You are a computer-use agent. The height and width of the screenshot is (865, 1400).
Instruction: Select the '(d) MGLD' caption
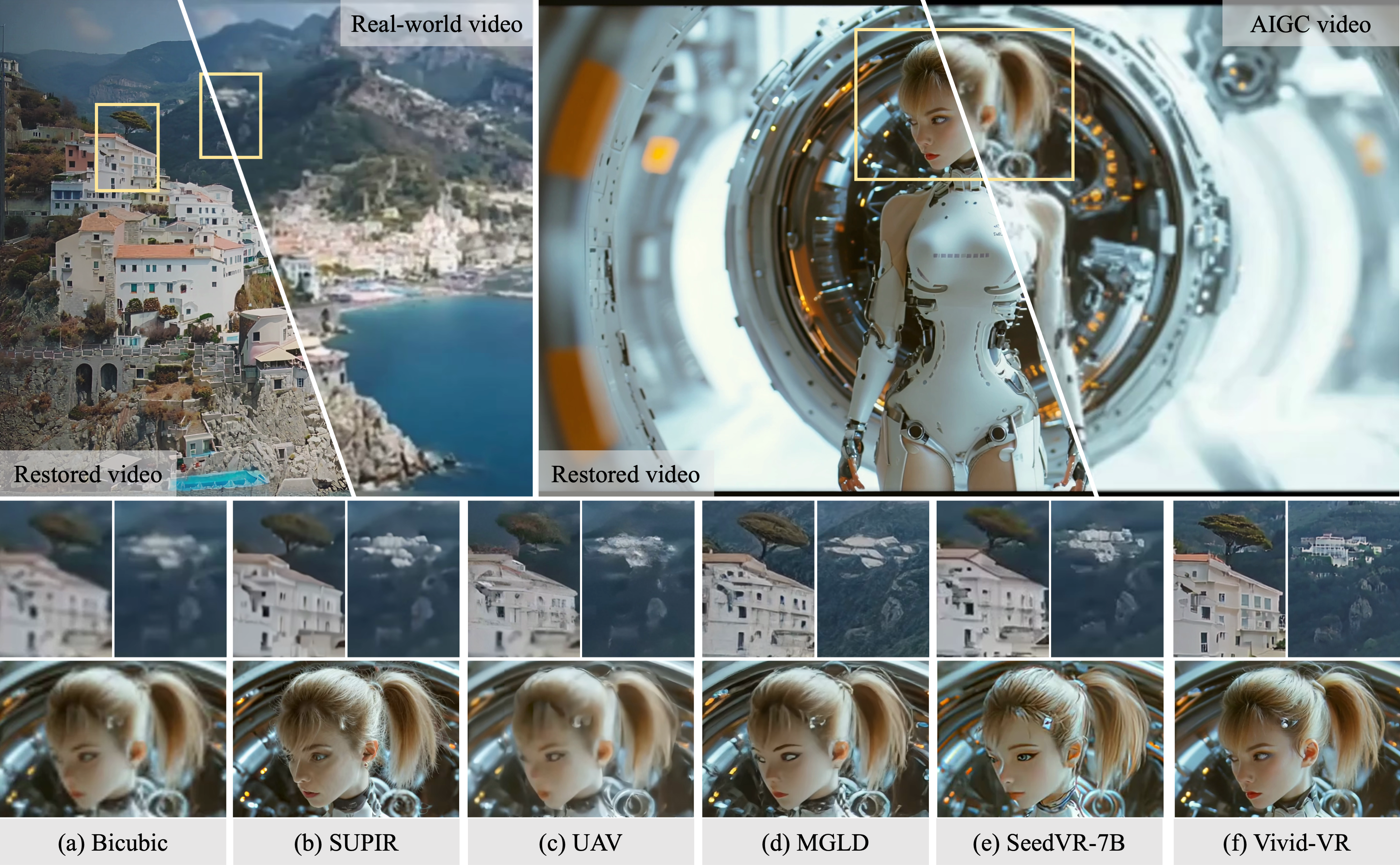click(815, 843)
